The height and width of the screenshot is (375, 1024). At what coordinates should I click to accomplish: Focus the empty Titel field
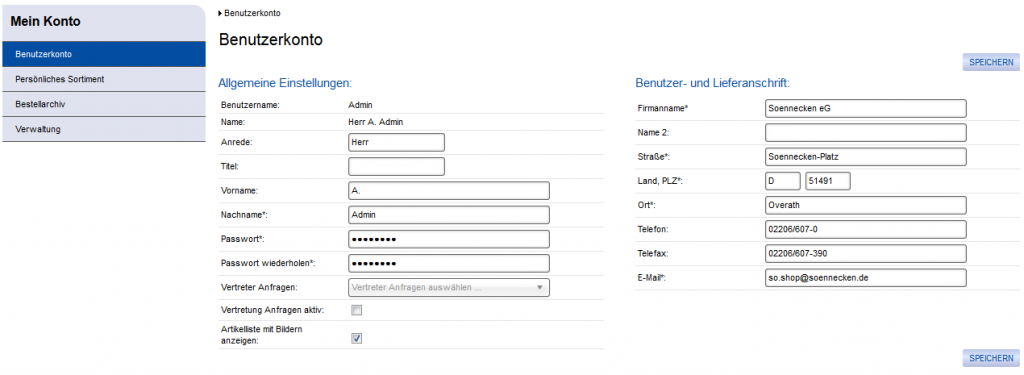396,167
